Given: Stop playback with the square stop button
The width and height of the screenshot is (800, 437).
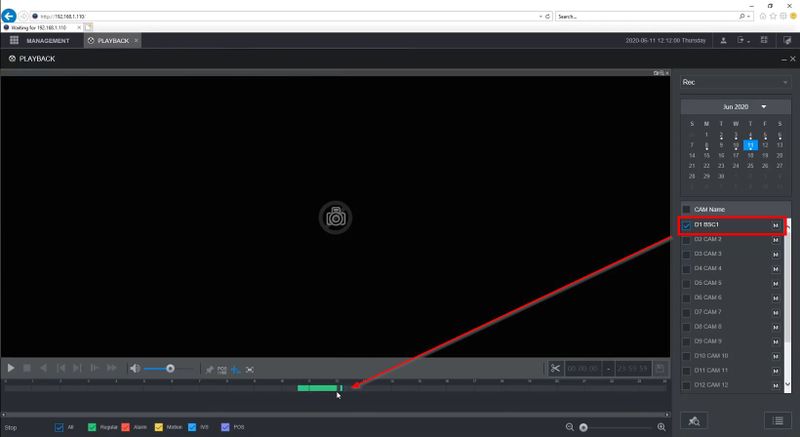Looking at the screenshot, I should tap(28, 368).
